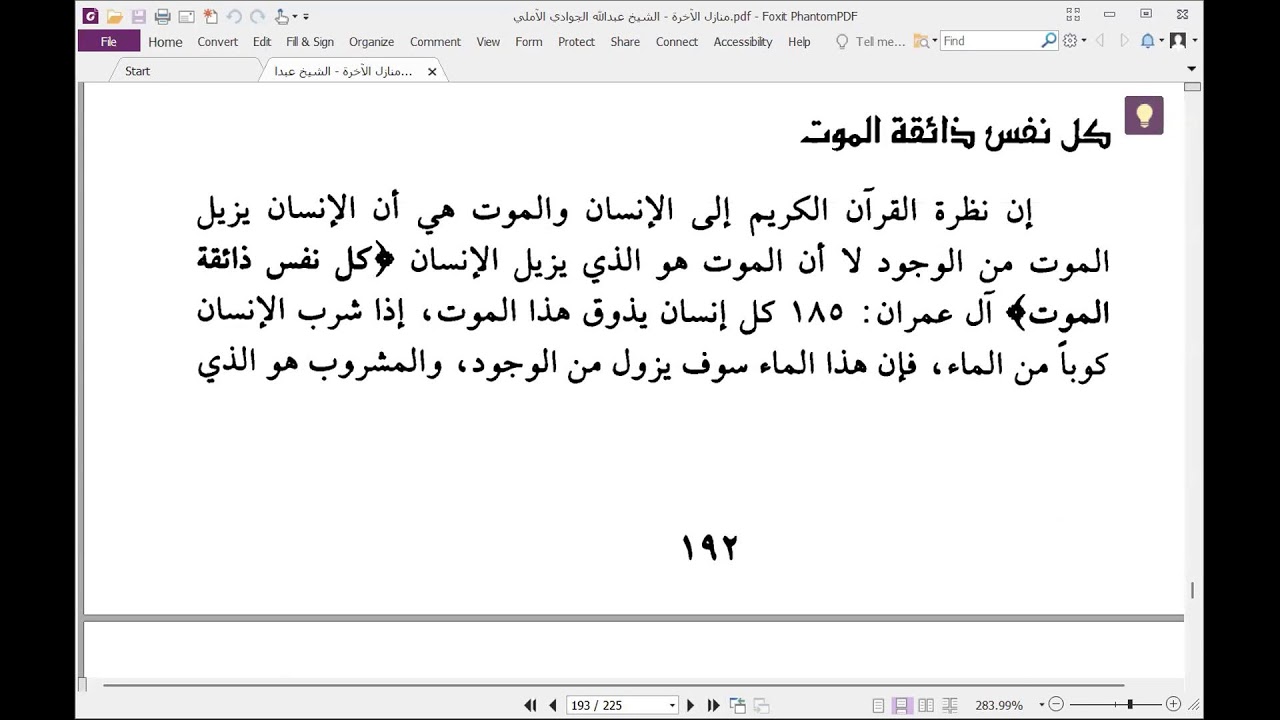Image resolution: width=1280 pixels, height=720 pixels.
Task: Open the Organize ribbon tab
Action: pos(371,42)
